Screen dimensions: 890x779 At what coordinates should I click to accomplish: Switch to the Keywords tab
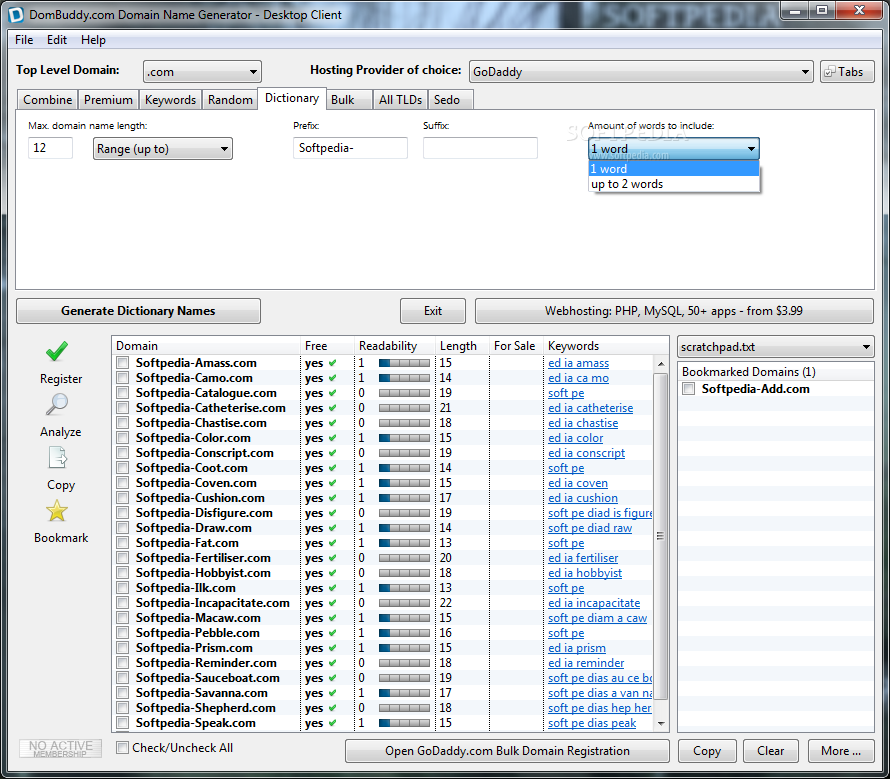click(170, 99)
